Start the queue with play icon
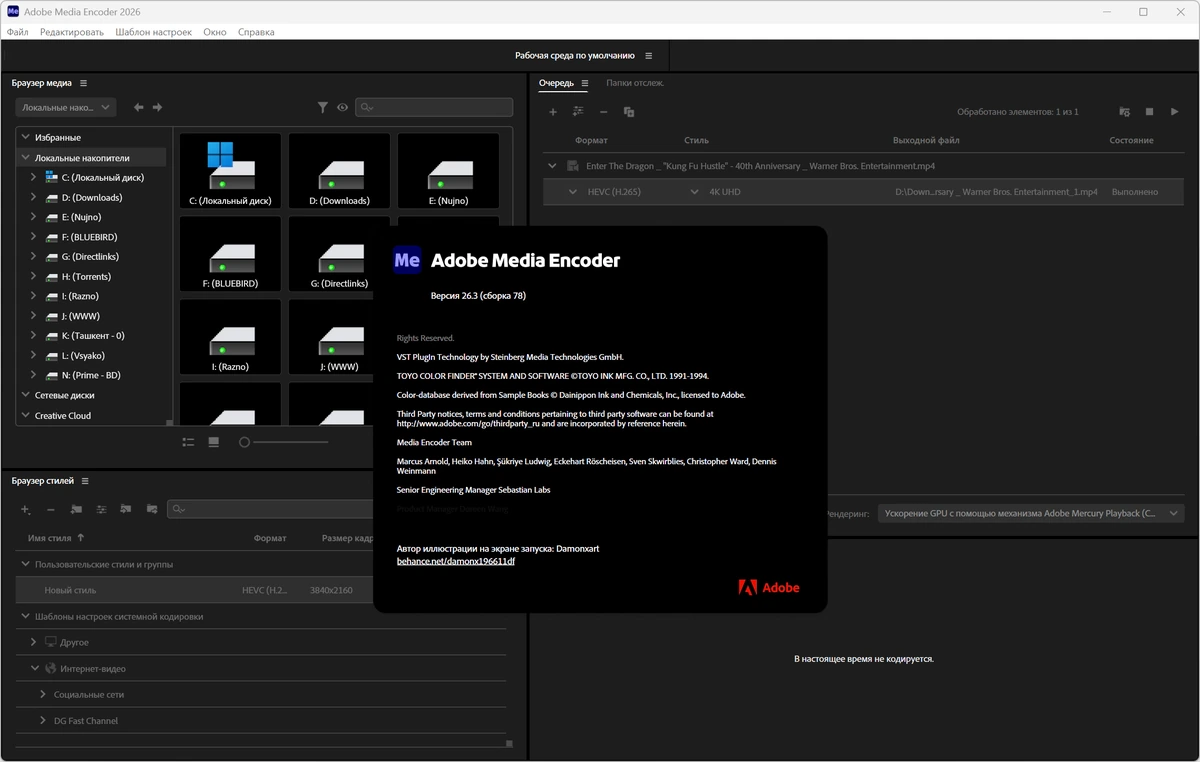The width and height of the screenshot is (1200, 762). point(1175,112)
